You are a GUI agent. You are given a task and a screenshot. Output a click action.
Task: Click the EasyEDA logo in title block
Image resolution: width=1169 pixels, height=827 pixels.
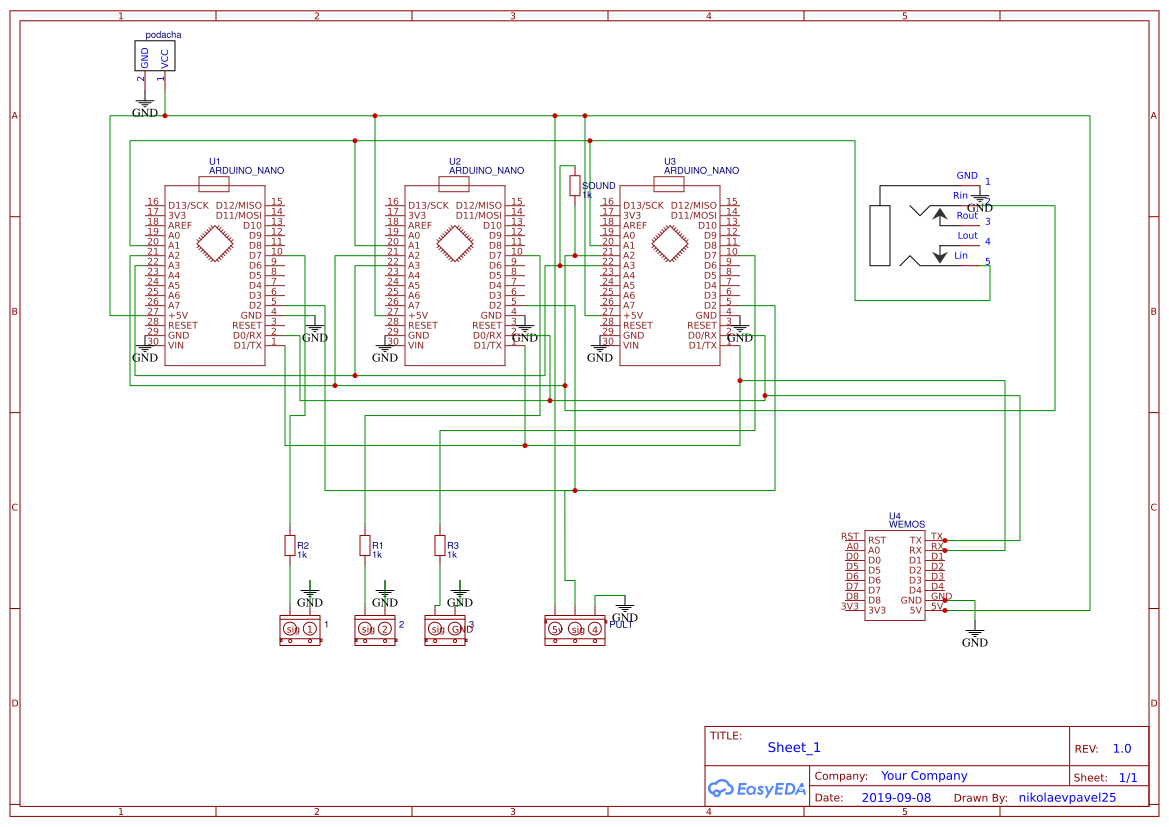coord(756,788)
